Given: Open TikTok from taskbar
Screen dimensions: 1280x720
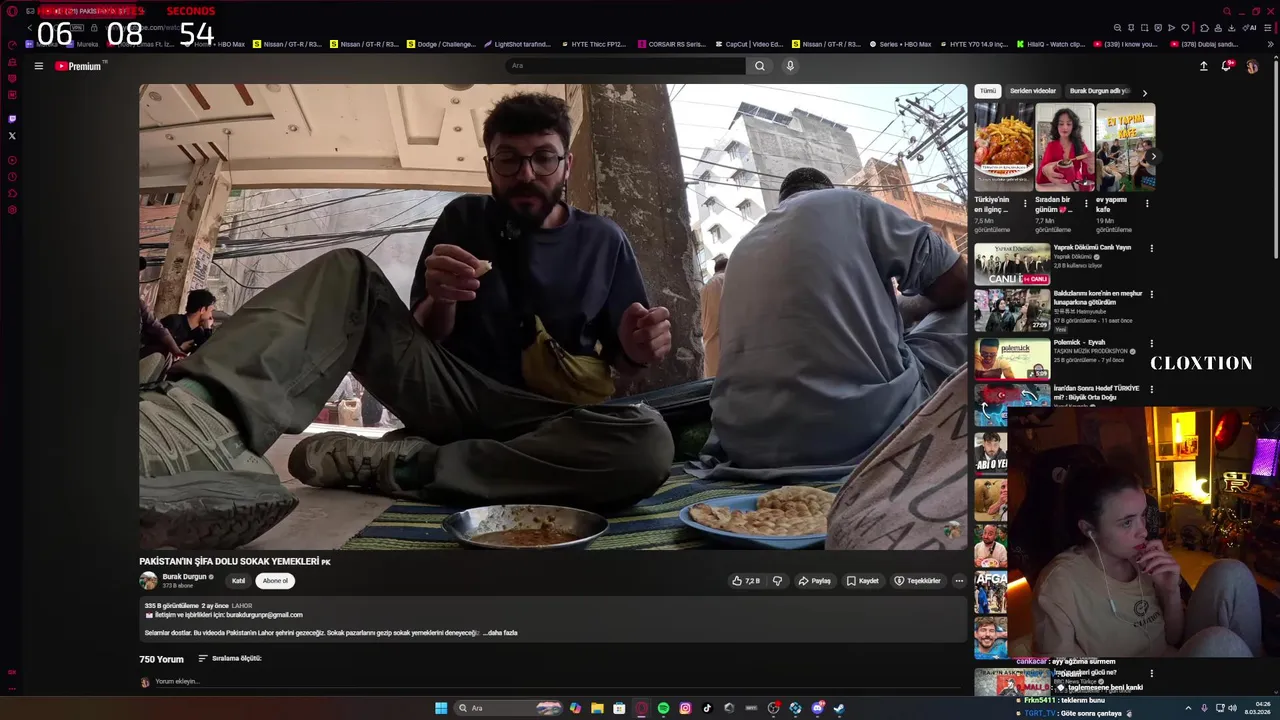Looking at the screenshot, I should (707, 708).
